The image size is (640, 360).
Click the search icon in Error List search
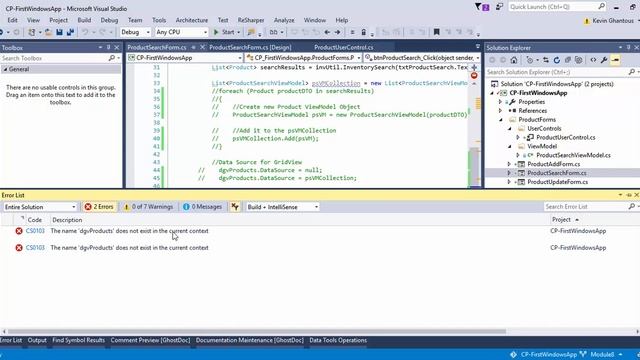coord(632,207)
